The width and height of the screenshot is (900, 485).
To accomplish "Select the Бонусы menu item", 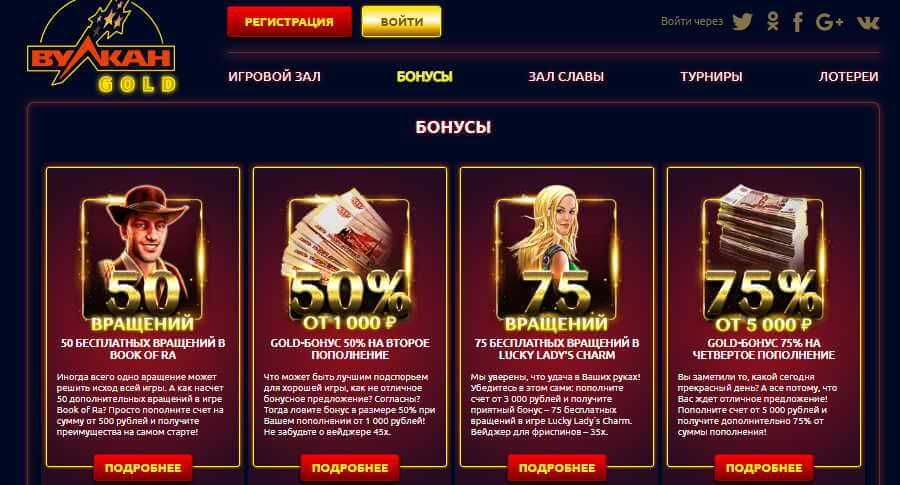I will [x=425, y=76].
